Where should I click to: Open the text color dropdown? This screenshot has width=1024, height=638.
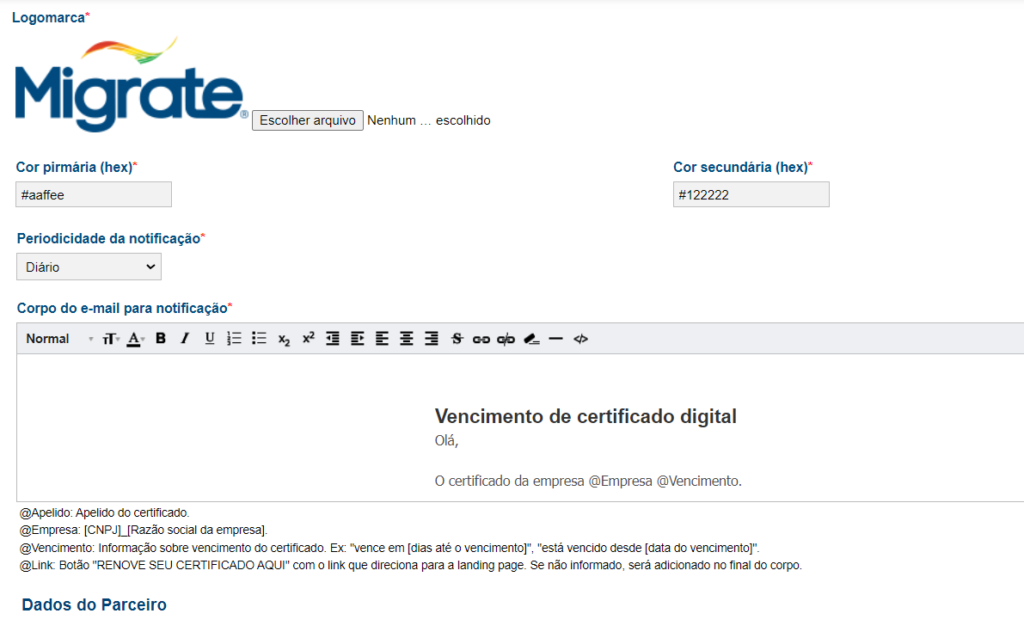[x=135, y=339]
